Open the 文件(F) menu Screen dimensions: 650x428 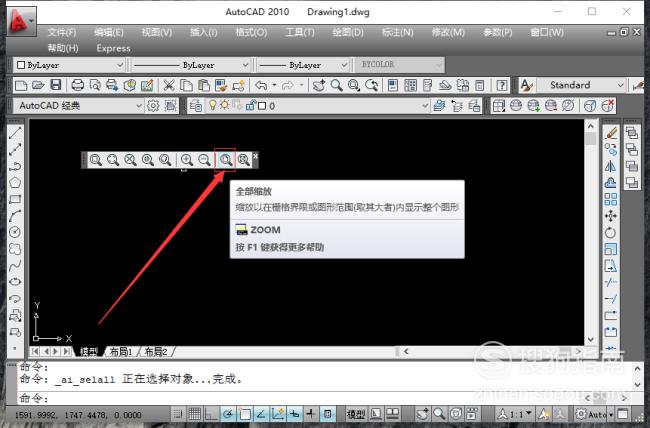(x=62, y=32)
